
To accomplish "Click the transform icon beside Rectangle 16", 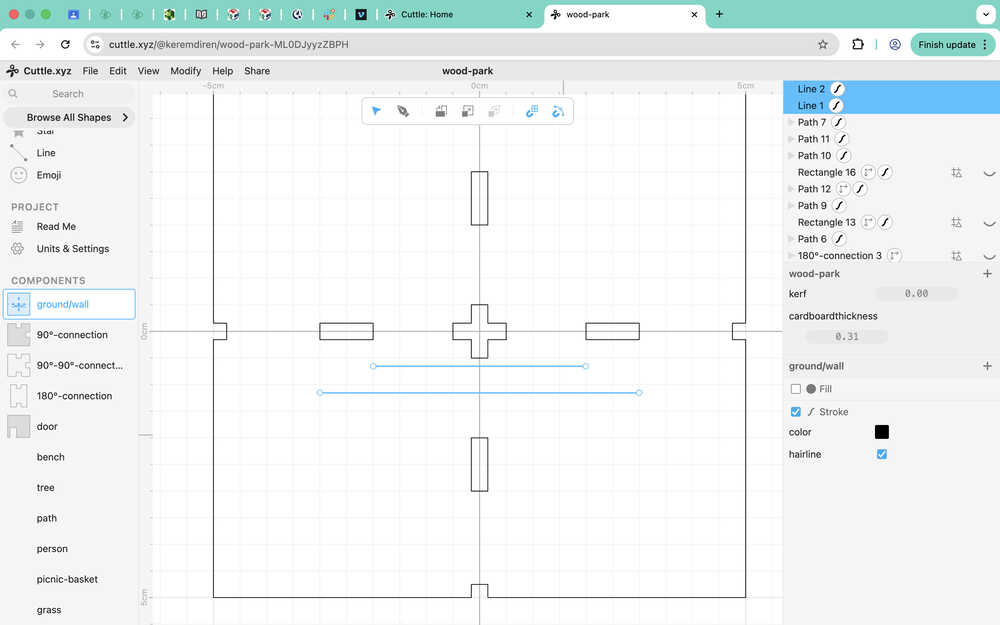I will coord(868,172).
